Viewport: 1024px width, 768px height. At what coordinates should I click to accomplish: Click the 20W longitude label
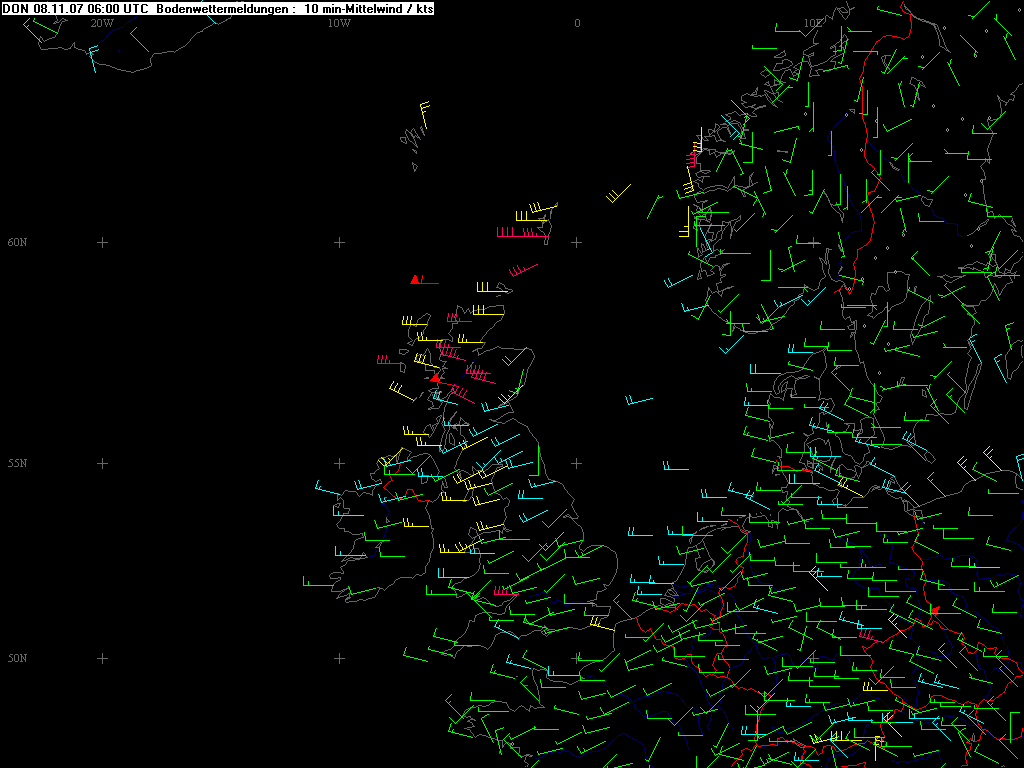101,23
